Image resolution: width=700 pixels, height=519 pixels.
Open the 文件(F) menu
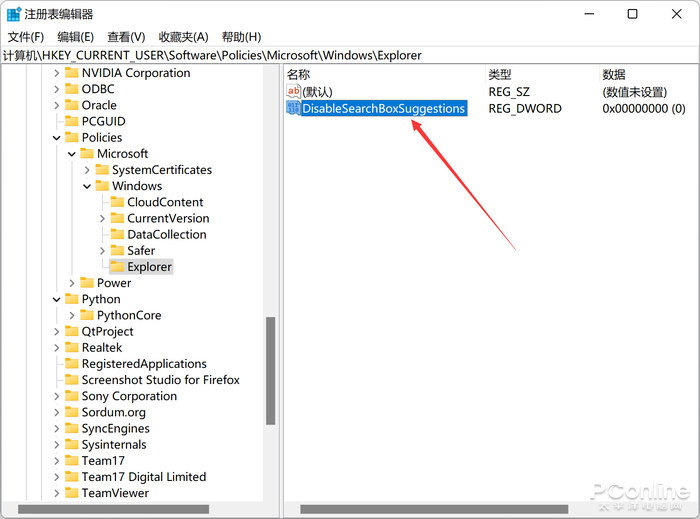(x=25, y=37)
